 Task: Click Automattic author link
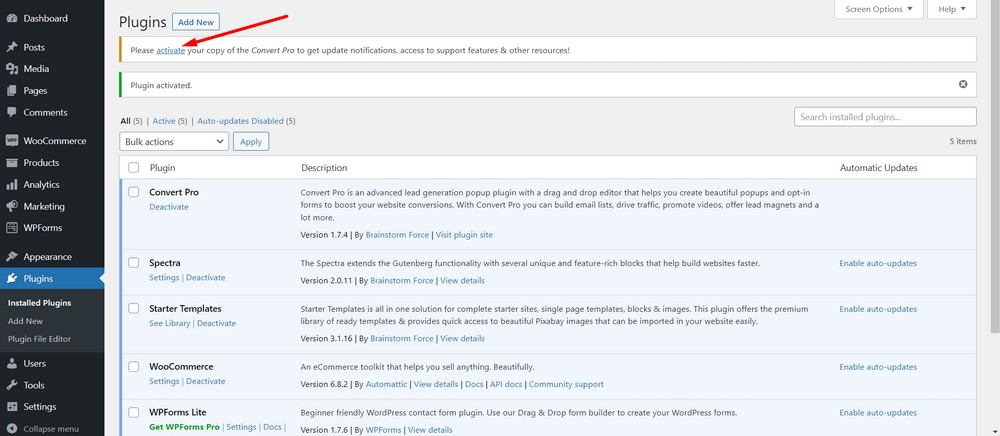pyautogui.click(x=386, y=384)
